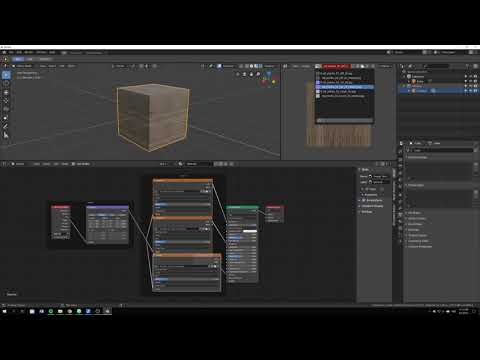Click the red image name field in image editor header

pos(336,66)
